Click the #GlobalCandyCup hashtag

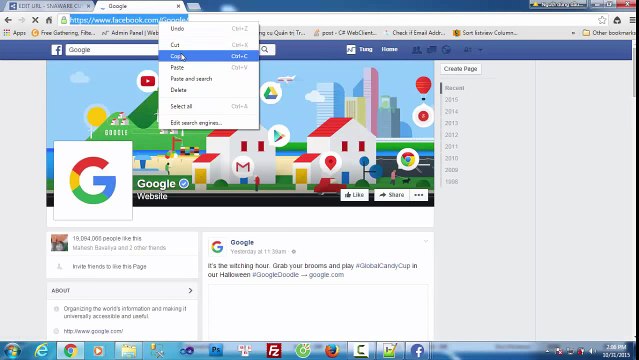[383, 266]
